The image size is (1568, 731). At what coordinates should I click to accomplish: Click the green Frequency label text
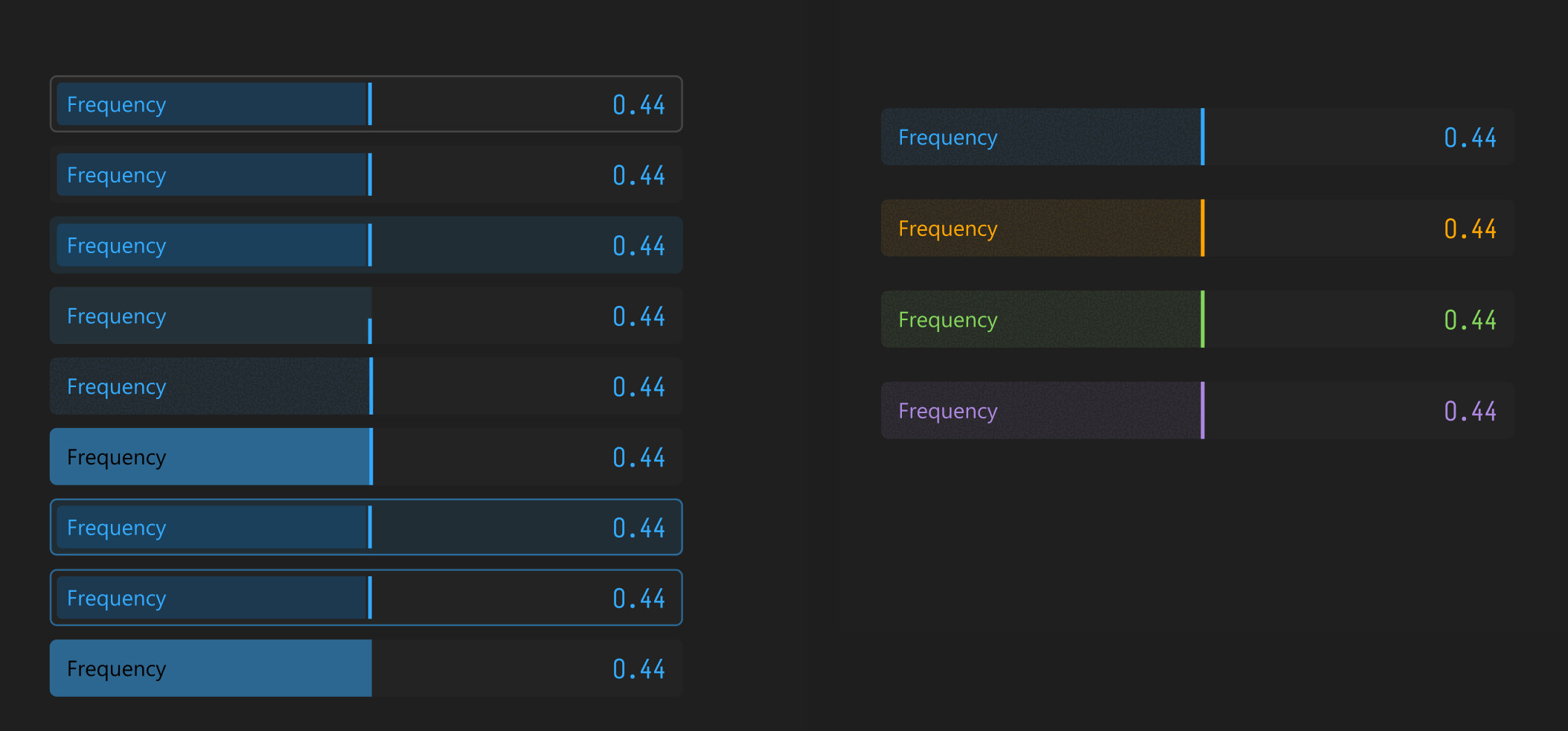(947, 320)
